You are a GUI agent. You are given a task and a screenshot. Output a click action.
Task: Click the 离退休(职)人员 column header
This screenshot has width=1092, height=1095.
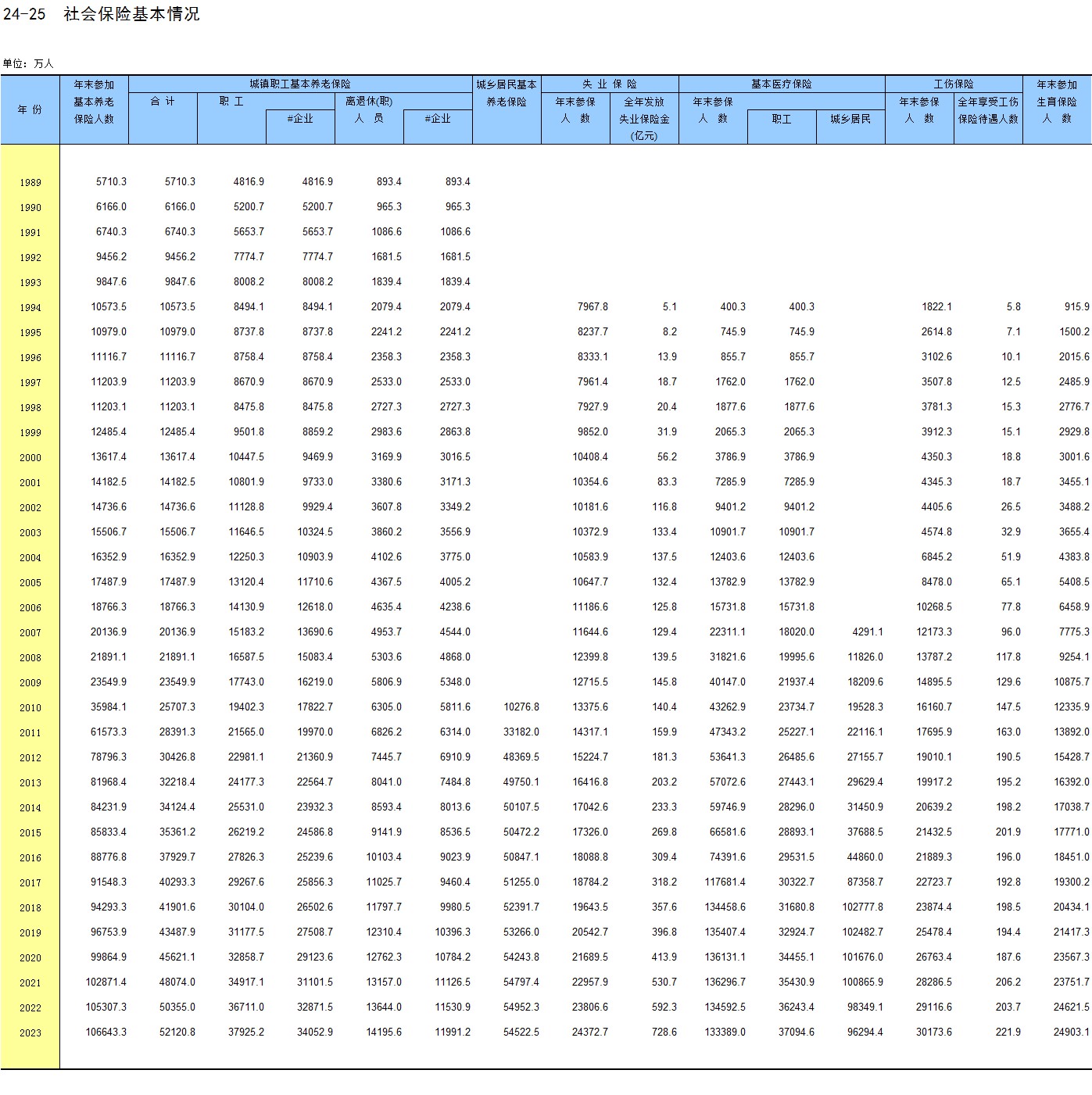(x=369, y=110)
